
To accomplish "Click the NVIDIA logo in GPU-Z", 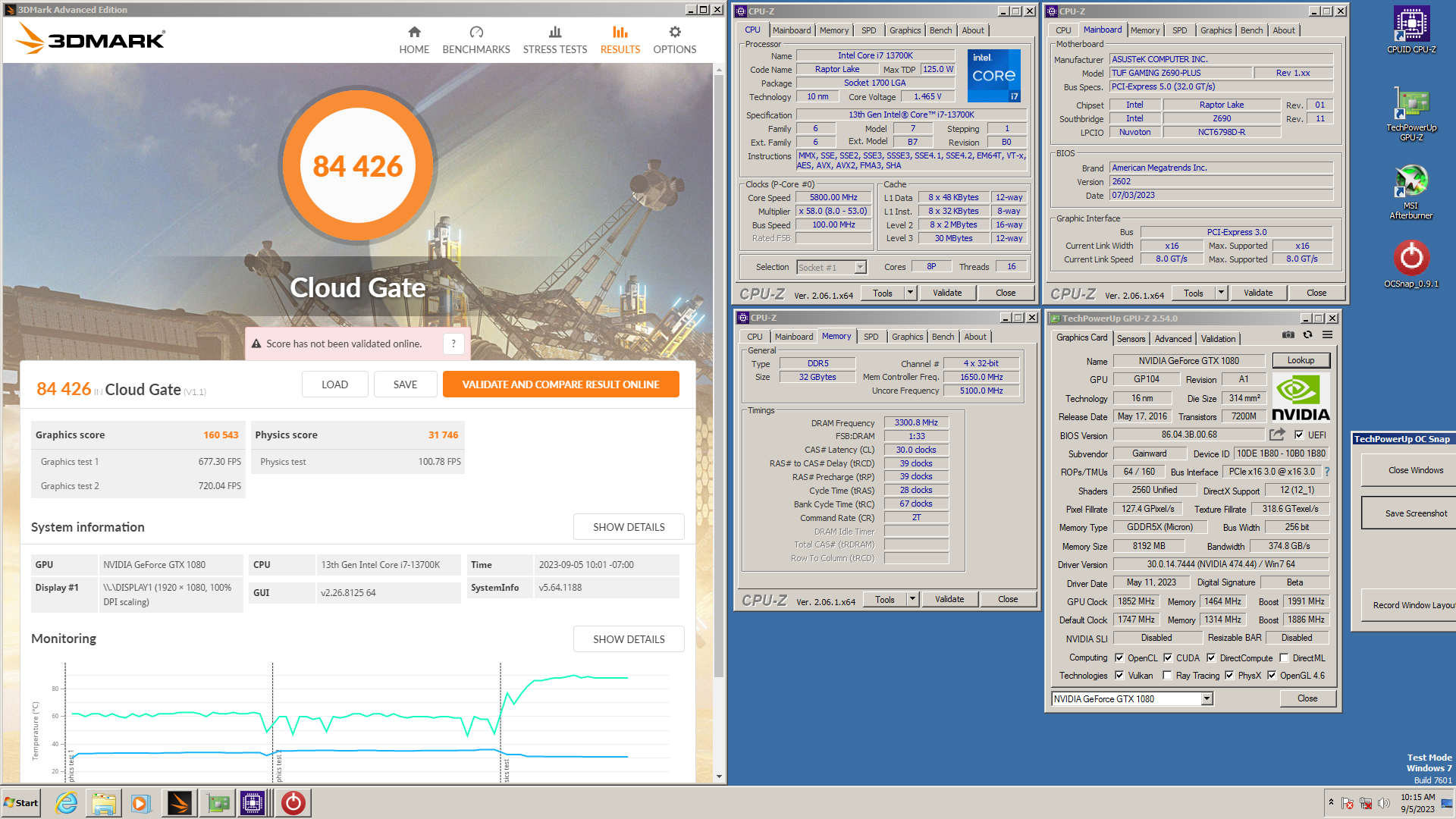I will [1301, 397].
